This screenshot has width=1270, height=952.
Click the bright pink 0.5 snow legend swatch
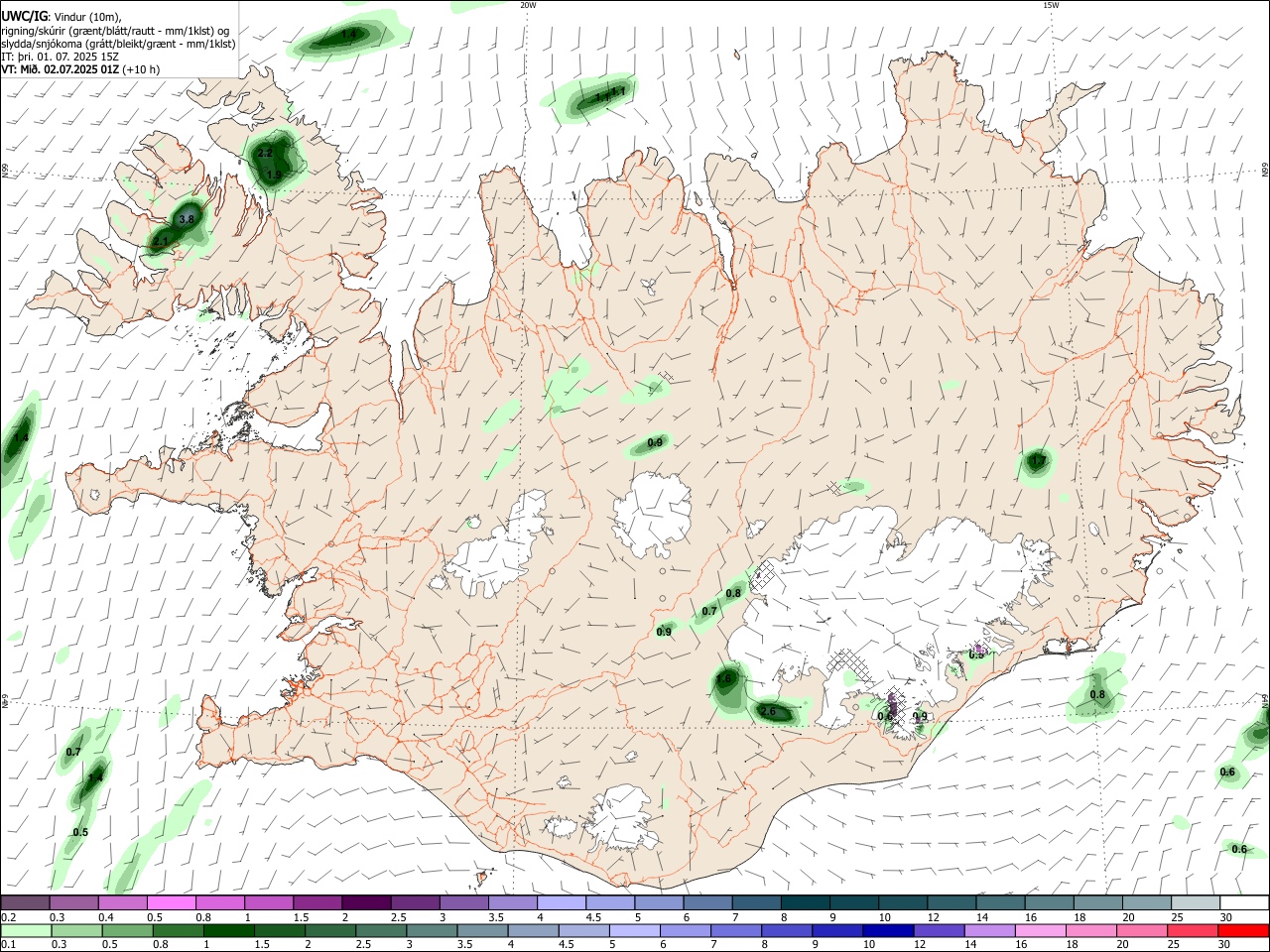(x=171, y=903)
